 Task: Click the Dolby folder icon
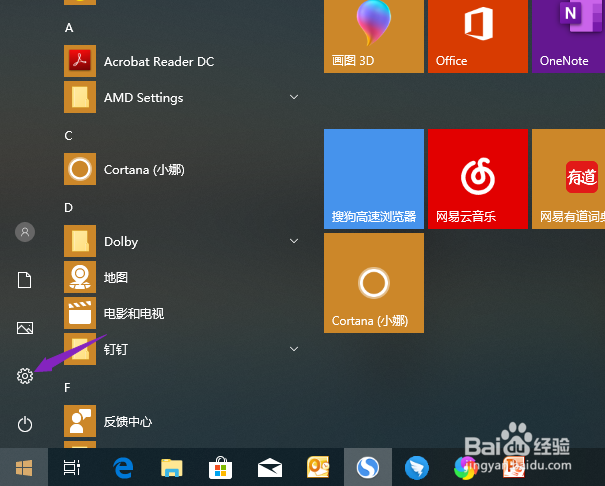[x=80, y=241]
